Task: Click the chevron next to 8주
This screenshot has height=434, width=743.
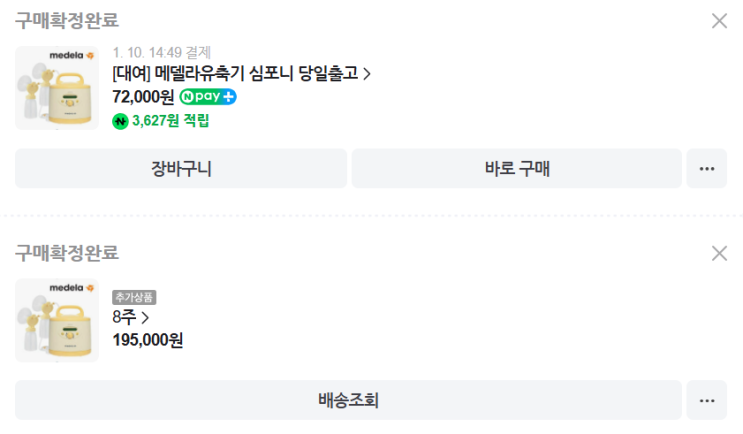Action: 146,318
